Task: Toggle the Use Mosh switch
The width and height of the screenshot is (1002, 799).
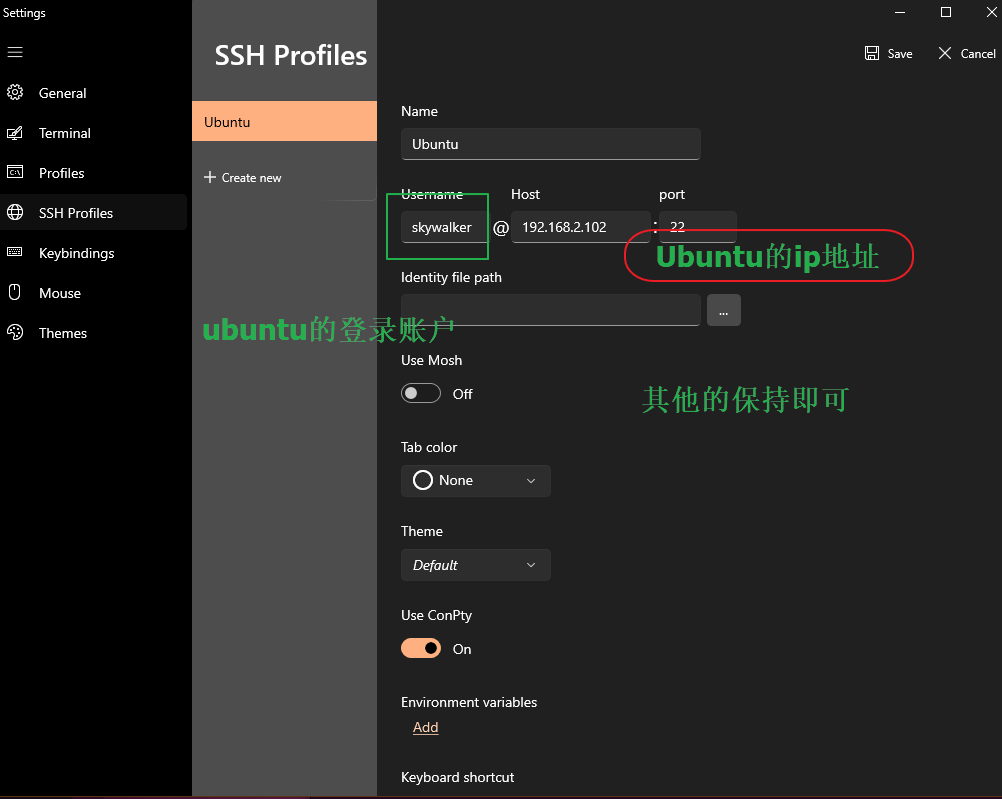Action: [420, 394]
